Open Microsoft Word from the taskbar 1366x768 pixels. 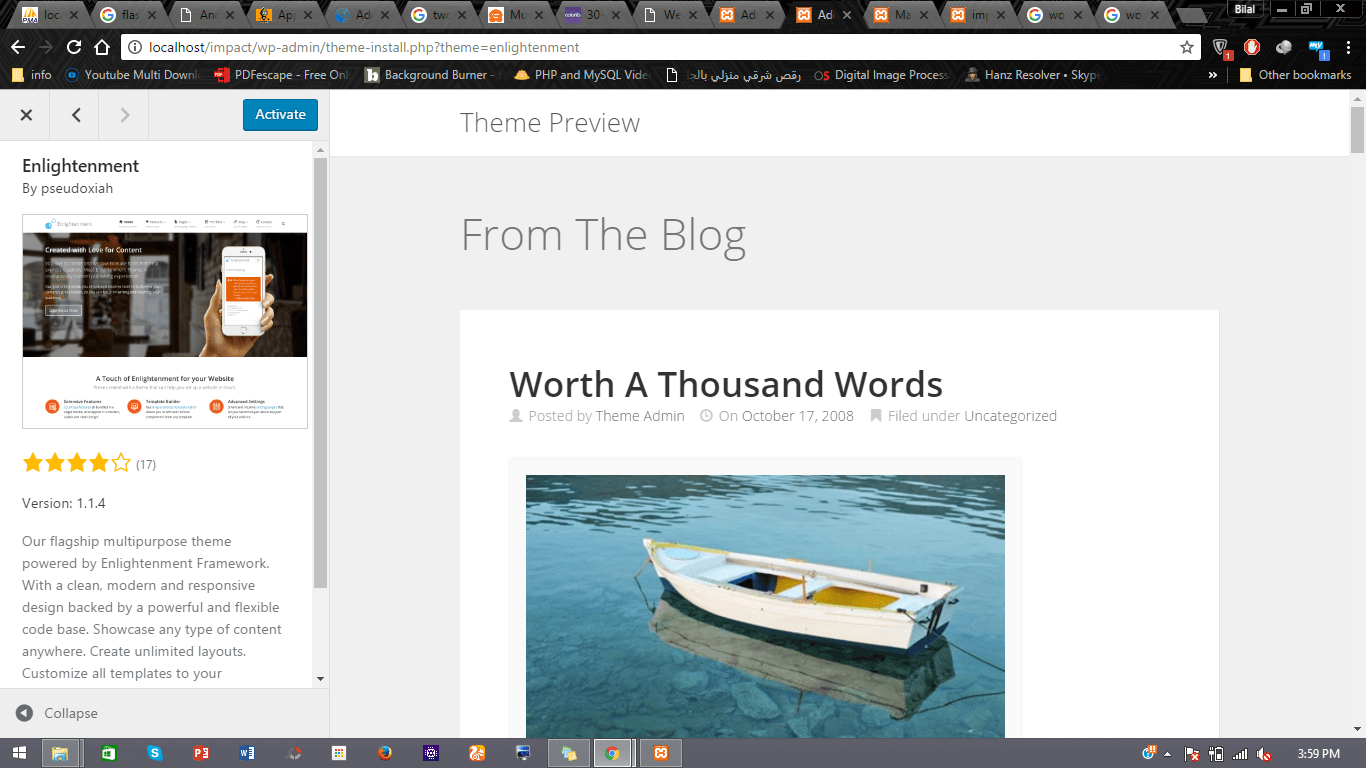(x=245, y=752)
